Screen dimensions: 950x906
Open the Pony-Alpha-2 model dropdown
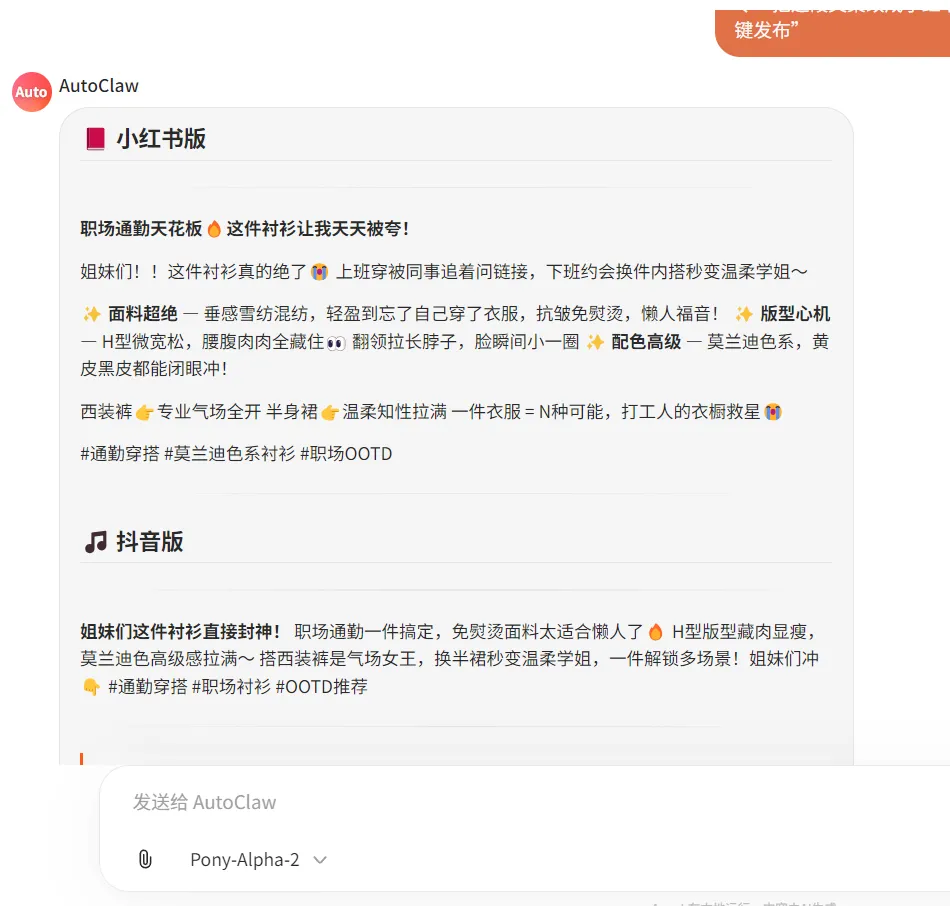(258, 859)
